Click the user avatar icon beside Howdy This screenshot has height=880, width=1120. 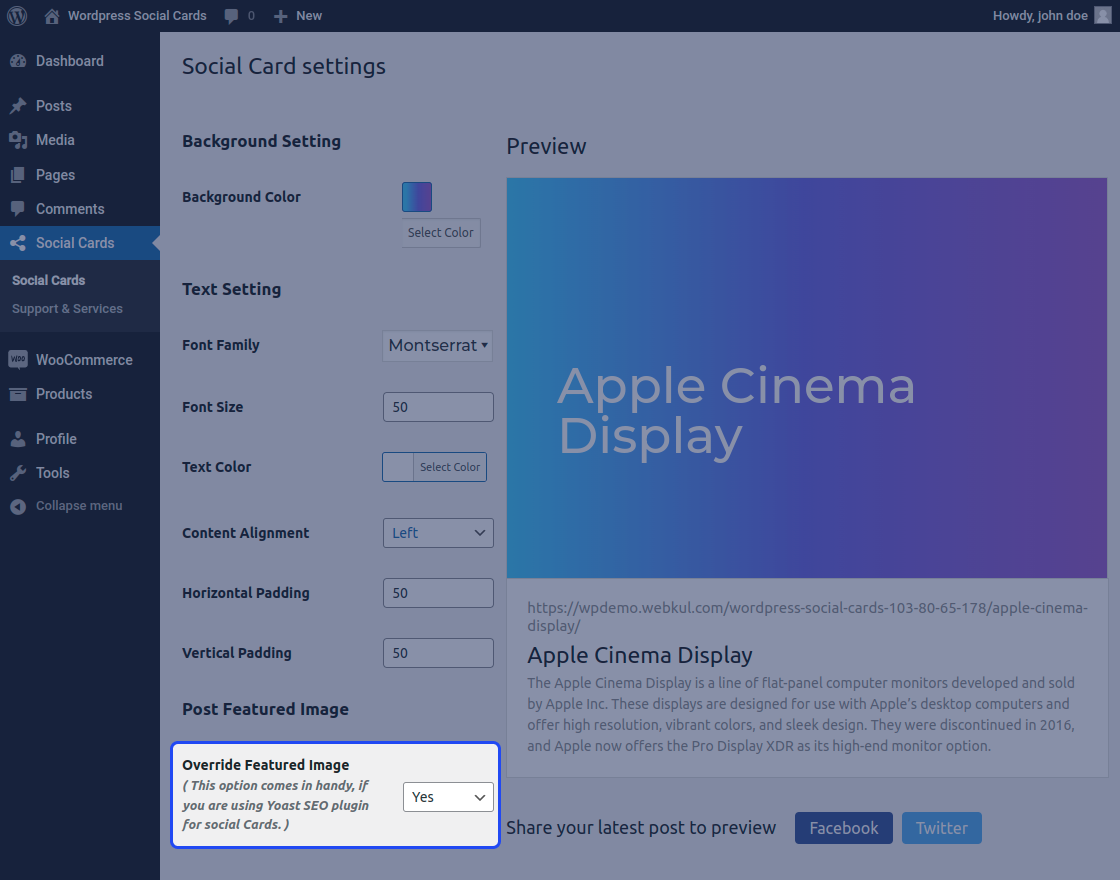pos(1102,15)
